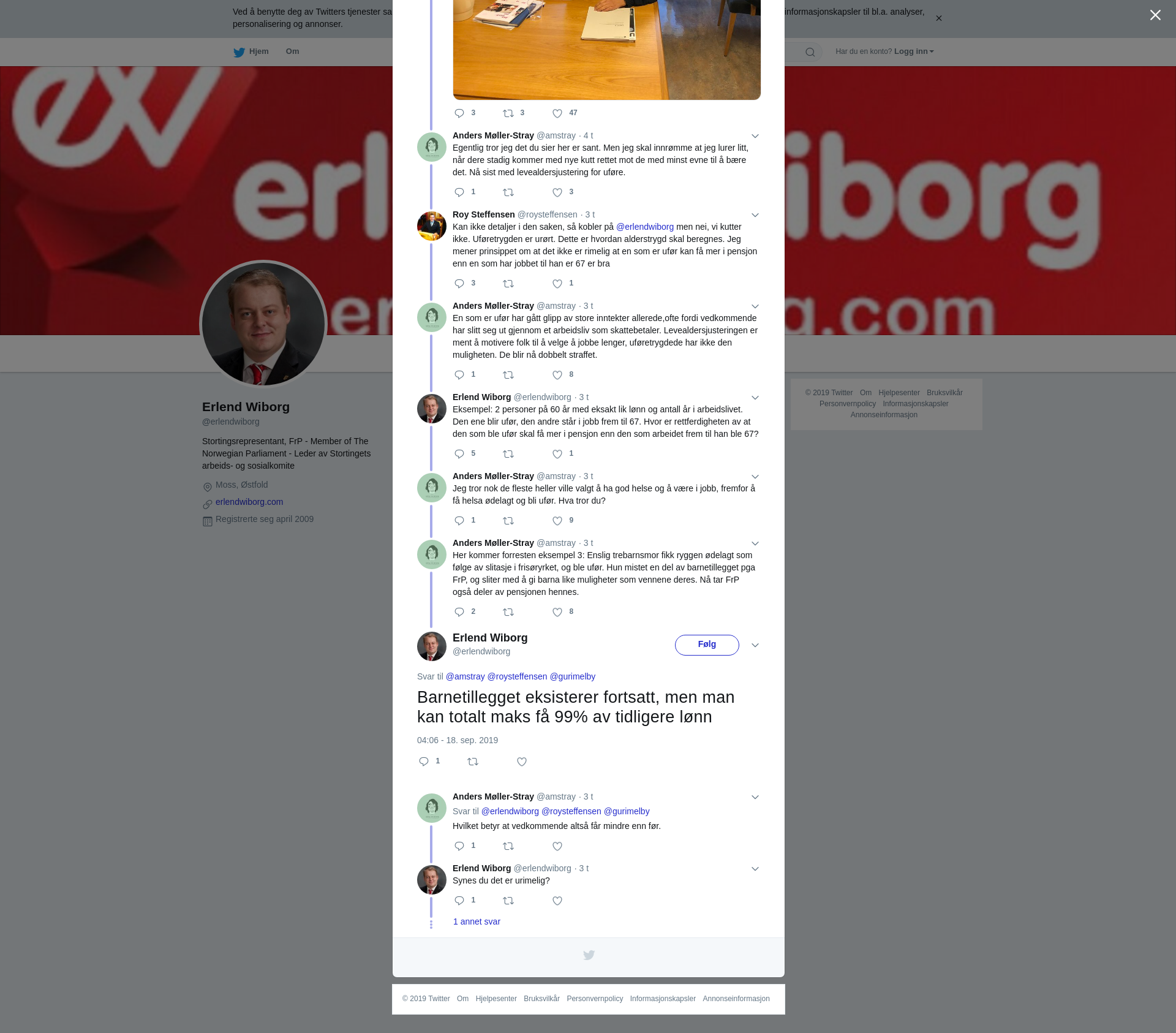
Task: Click the @erlendwiborg mention in Roy's tweet
Action: click(645, 227)
